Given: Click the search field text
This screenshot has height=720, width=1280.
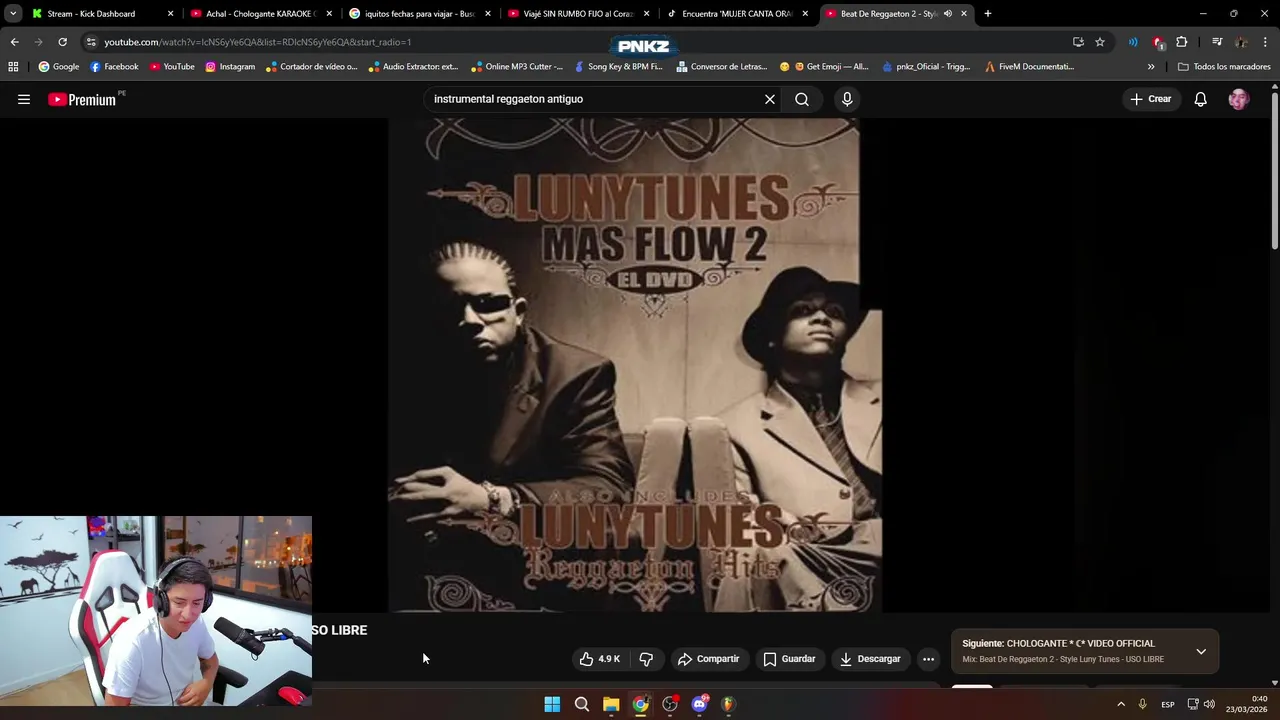Looking at the screenshot, I should click(508, 99).
